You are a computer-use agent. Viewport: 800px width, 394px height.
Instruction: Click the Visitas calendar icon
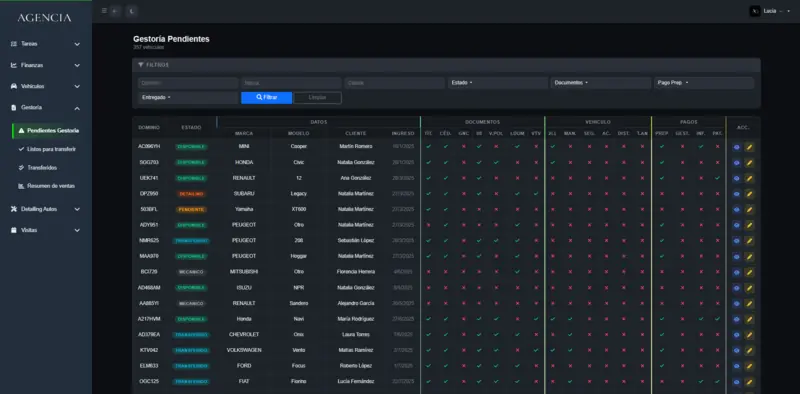[x=14, y=230]
